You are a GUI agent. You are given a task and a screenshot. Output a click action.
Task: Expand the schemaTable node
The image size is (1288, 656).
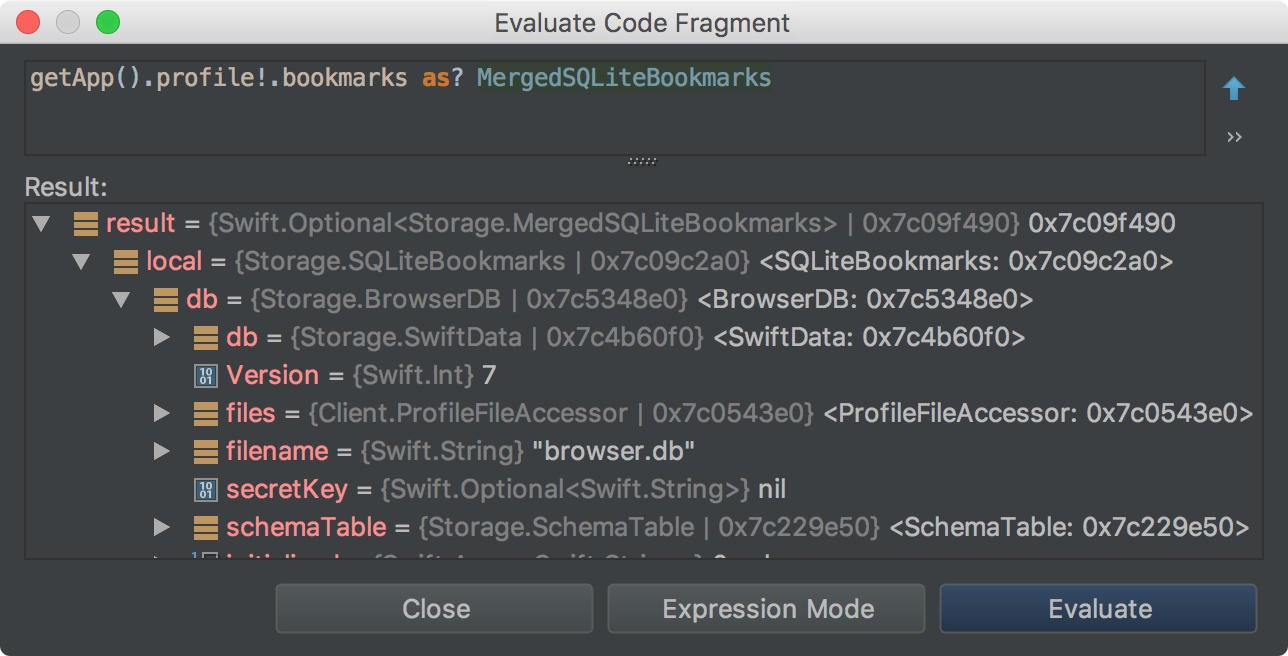[x=161, y=527]
